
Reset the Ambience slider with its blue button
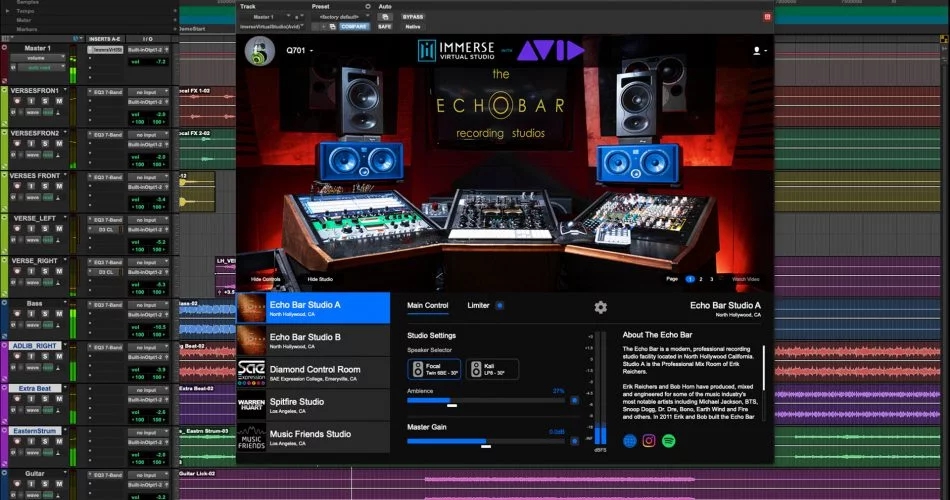(x=574, y=400)
